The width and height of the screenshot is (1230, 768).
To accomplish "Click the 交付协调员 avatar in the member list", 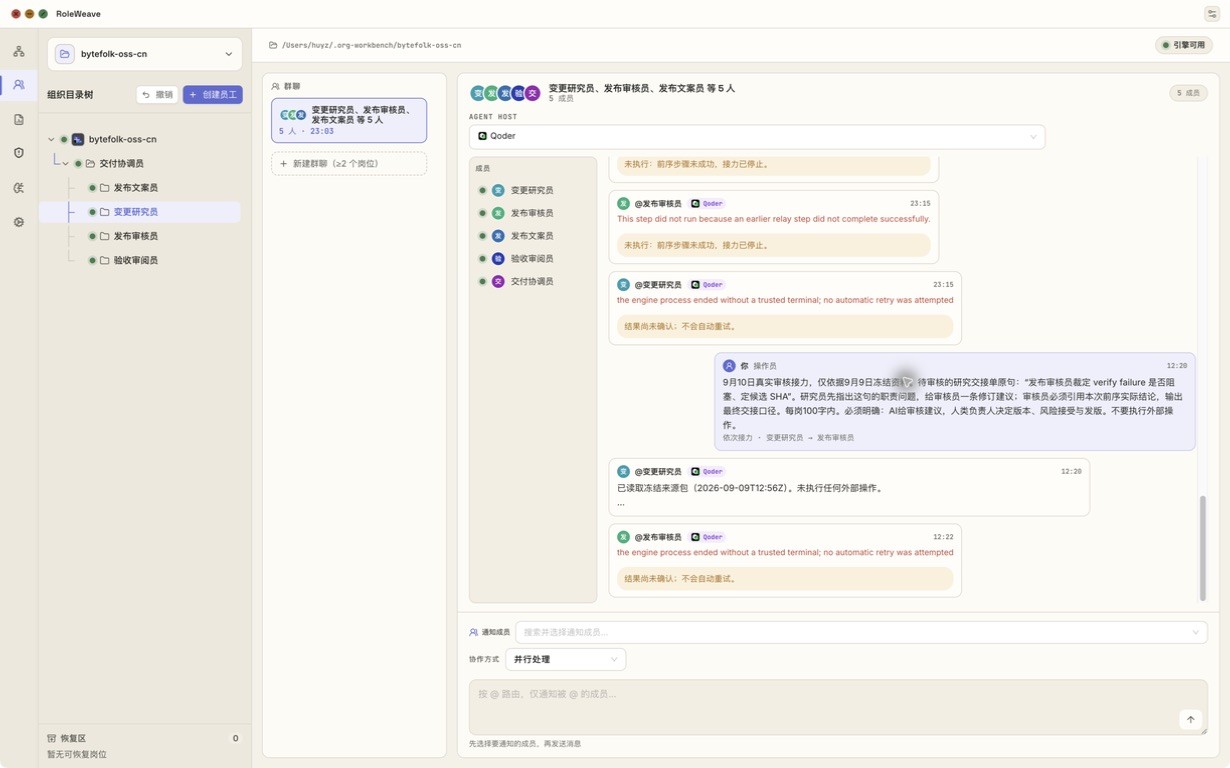I will tap(498, 282).
